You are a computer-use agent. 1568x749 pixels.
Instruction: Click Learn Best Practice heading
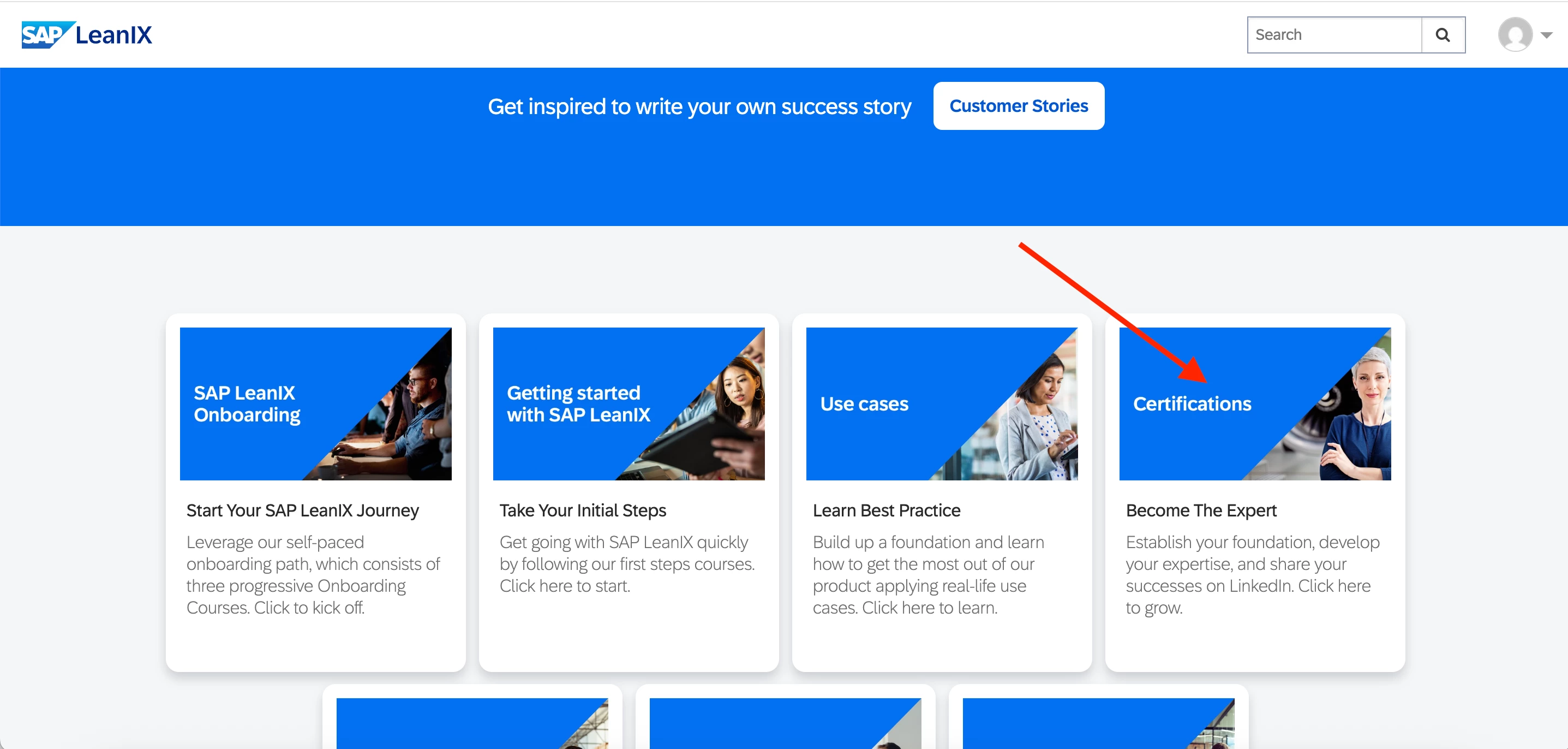tap(886, 510)
